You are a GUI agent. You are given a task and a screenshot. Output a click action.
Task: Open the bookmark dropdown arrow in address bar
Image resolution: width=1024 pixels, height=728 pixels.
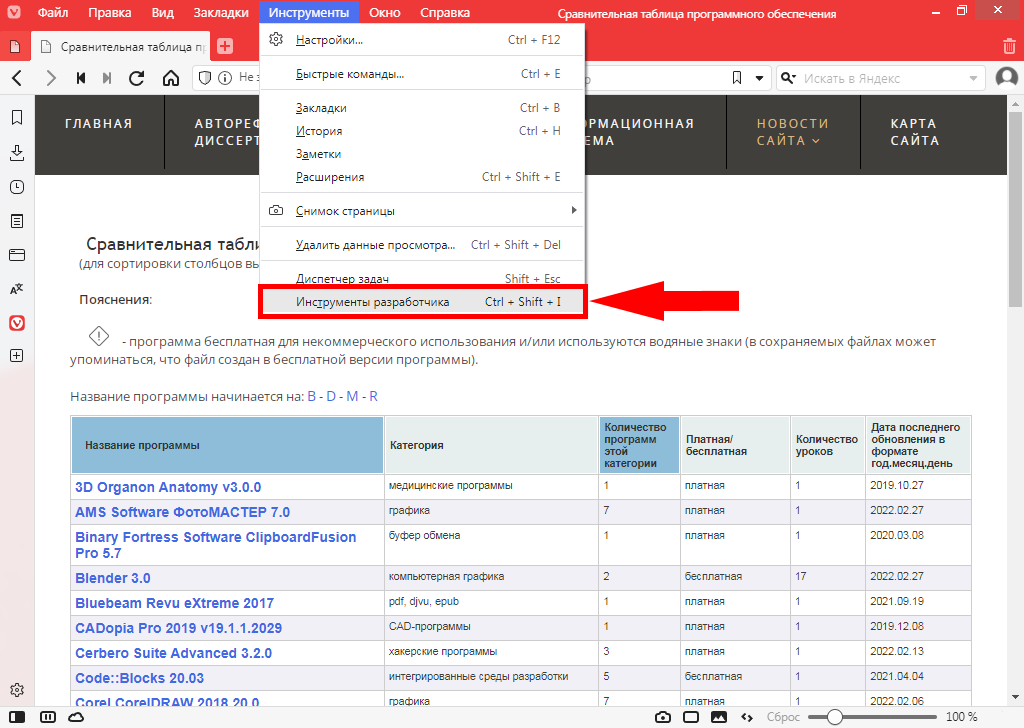[759, 78]
